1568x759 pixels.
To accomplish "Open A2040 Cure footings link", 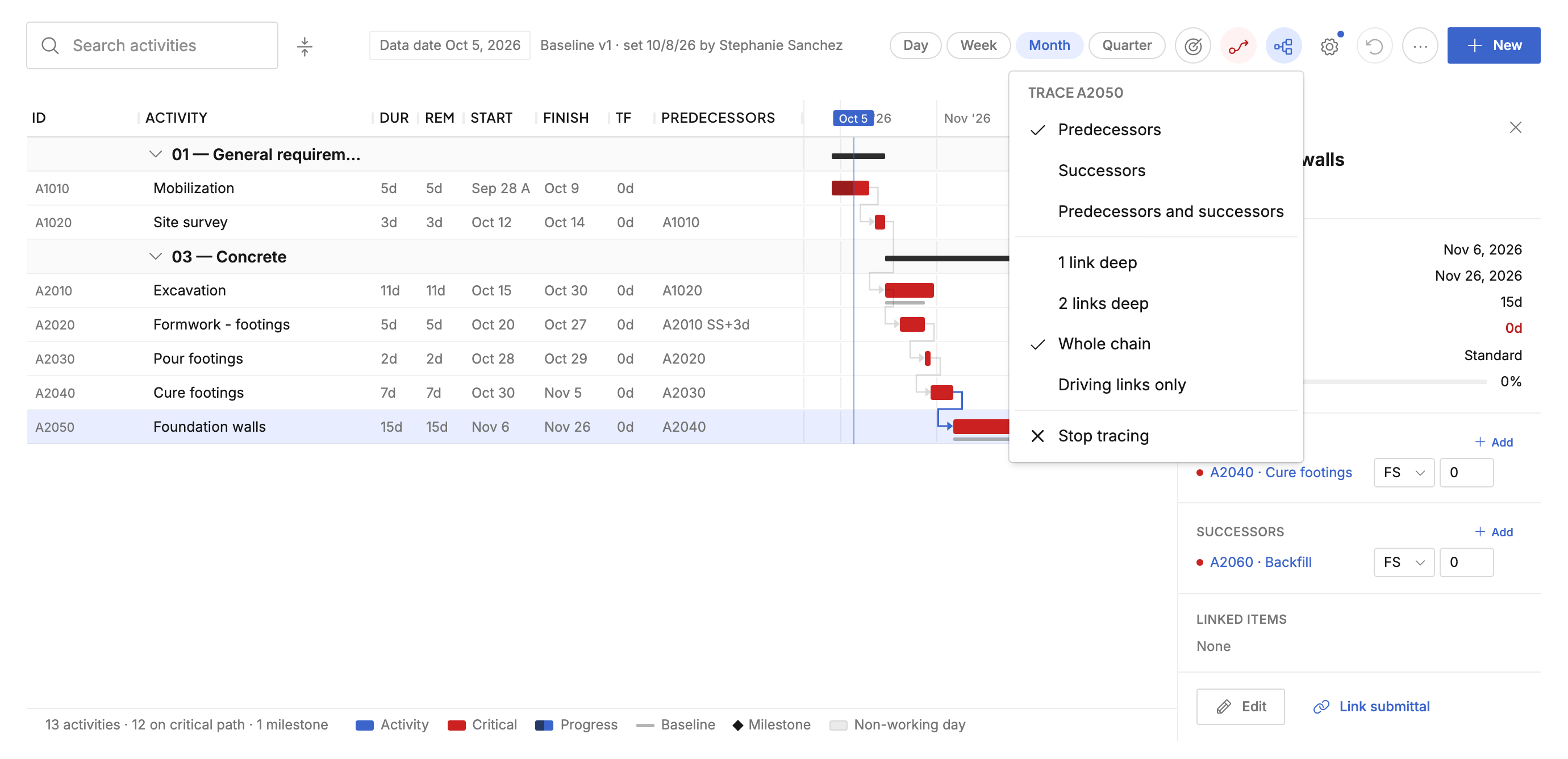I will tap(1280, 473).
